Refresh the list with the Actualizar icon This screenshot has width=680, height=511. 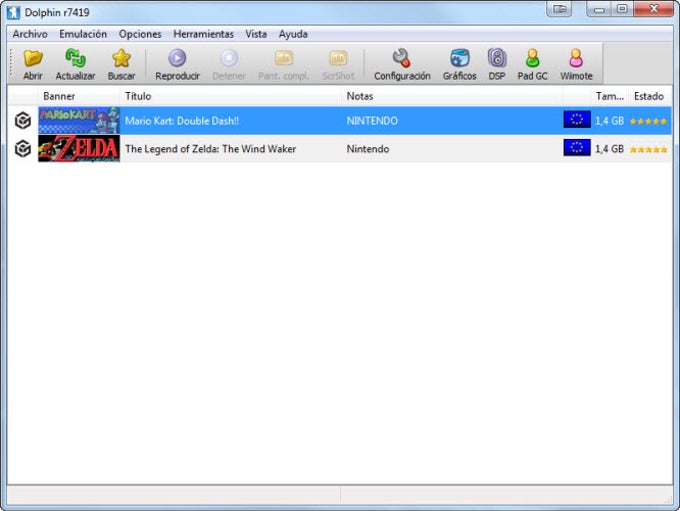tap(75, 58)
